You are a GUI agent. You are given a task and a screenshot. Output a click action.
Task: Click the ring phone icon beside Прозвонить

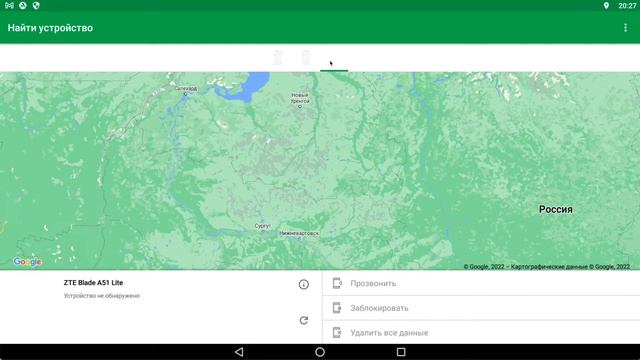point(337,283)
